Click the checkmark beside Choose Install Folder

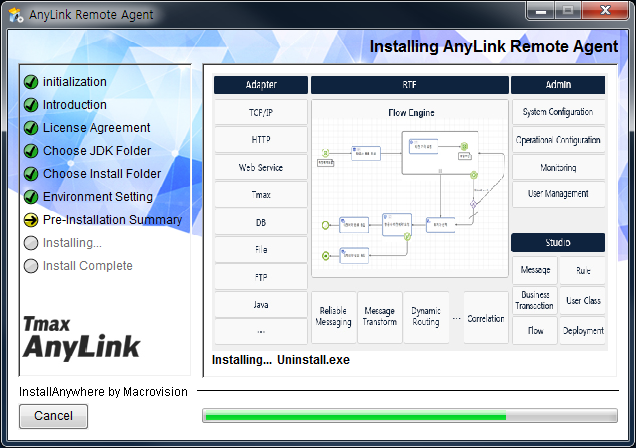pos(31,174)
